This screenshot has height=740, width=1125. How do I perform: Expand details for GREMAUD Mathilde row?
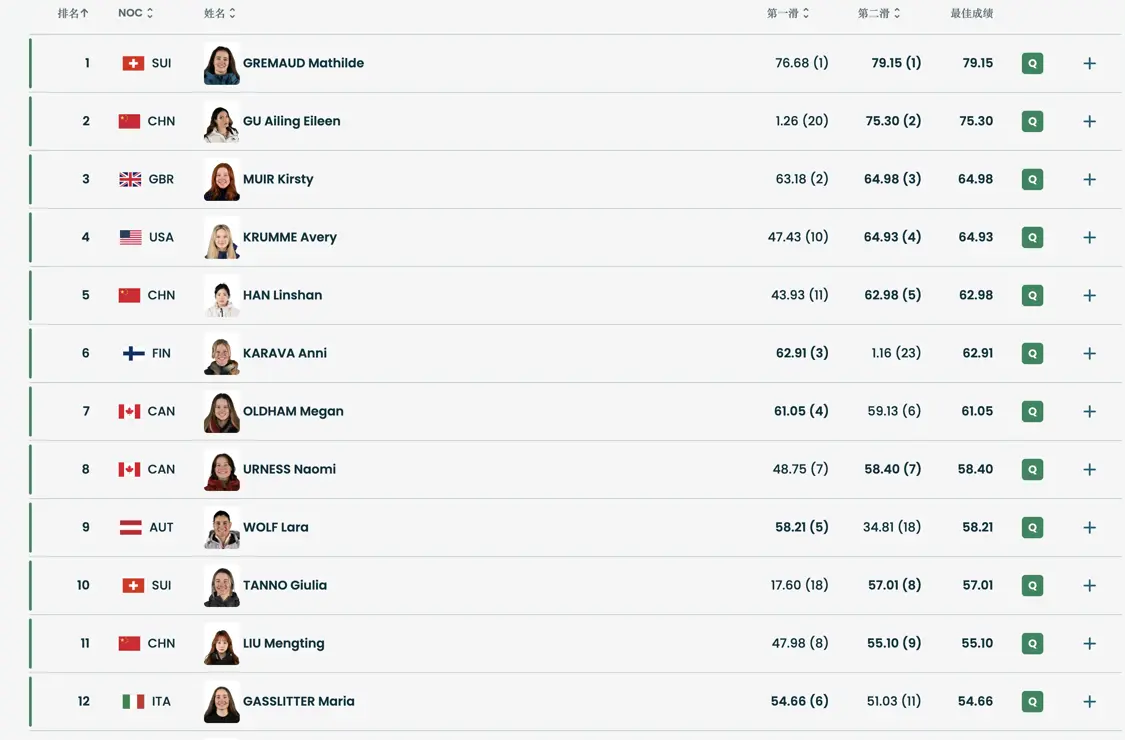click(x=1089, y=63)
